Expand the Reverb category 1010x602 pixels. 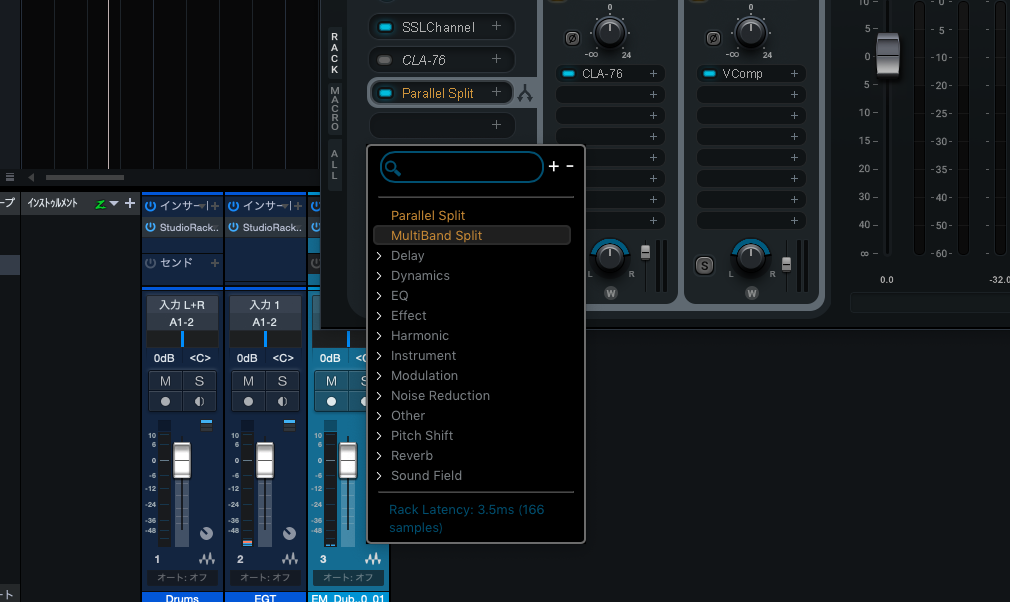(379, 455)
